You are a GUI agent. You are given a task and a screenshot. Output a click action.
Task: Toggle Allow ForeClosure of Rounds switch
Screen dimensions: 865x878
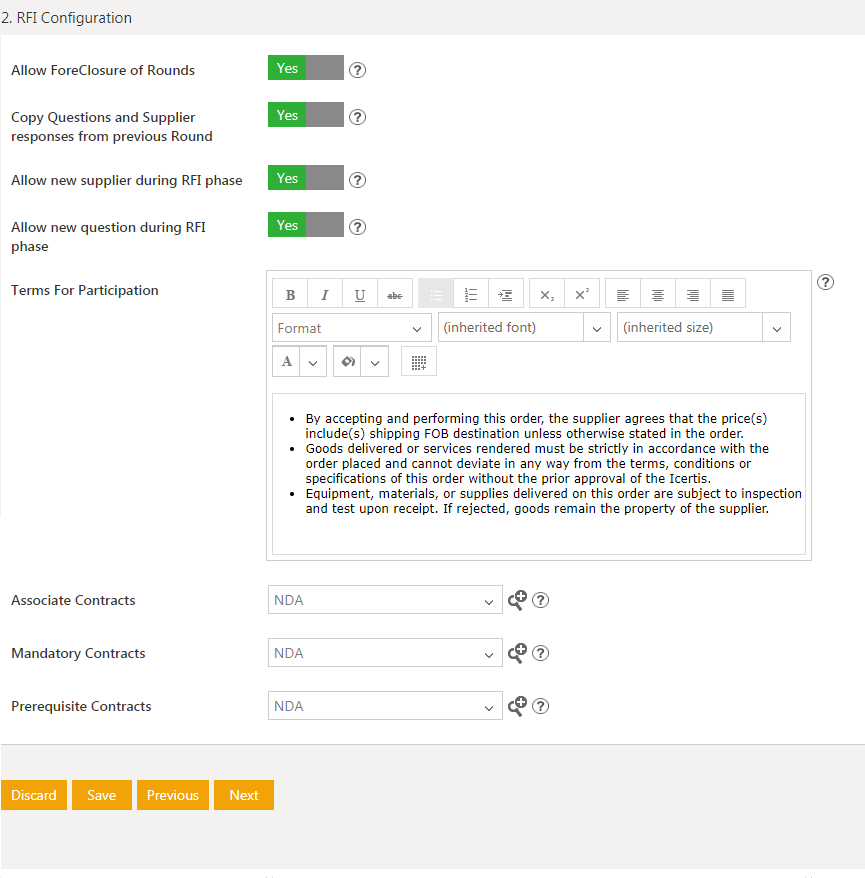(x=305, y=69)
